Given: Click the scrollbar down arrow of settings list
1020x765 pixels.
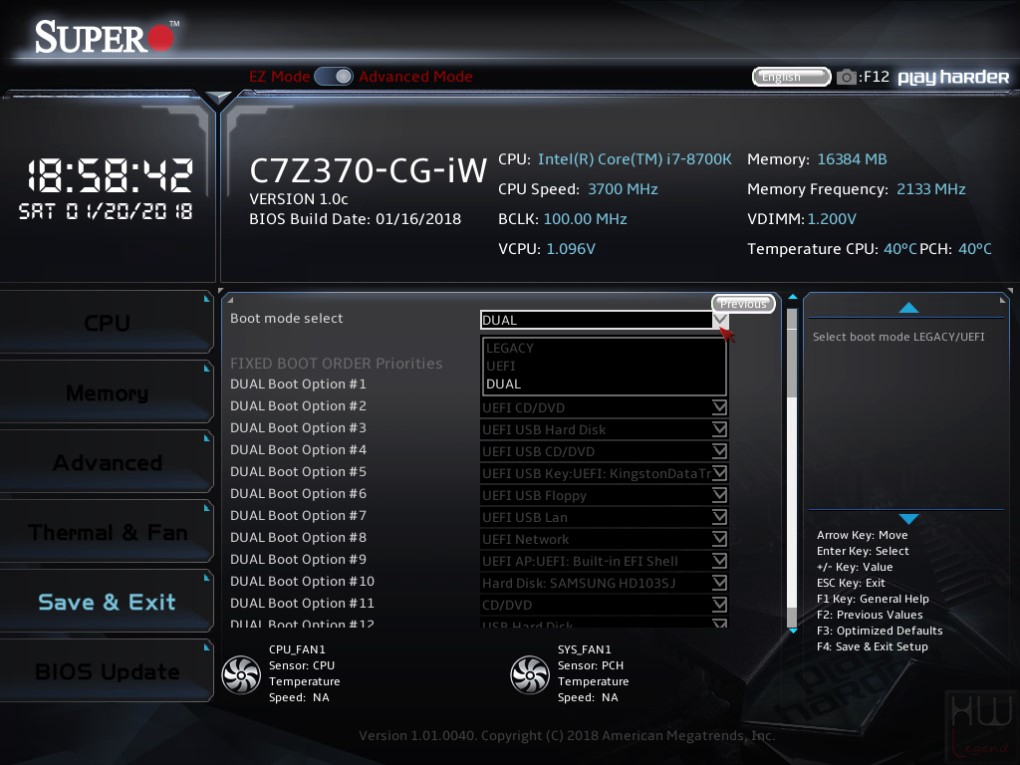Looking at the screenshot, I should click(x=792, y=631).
